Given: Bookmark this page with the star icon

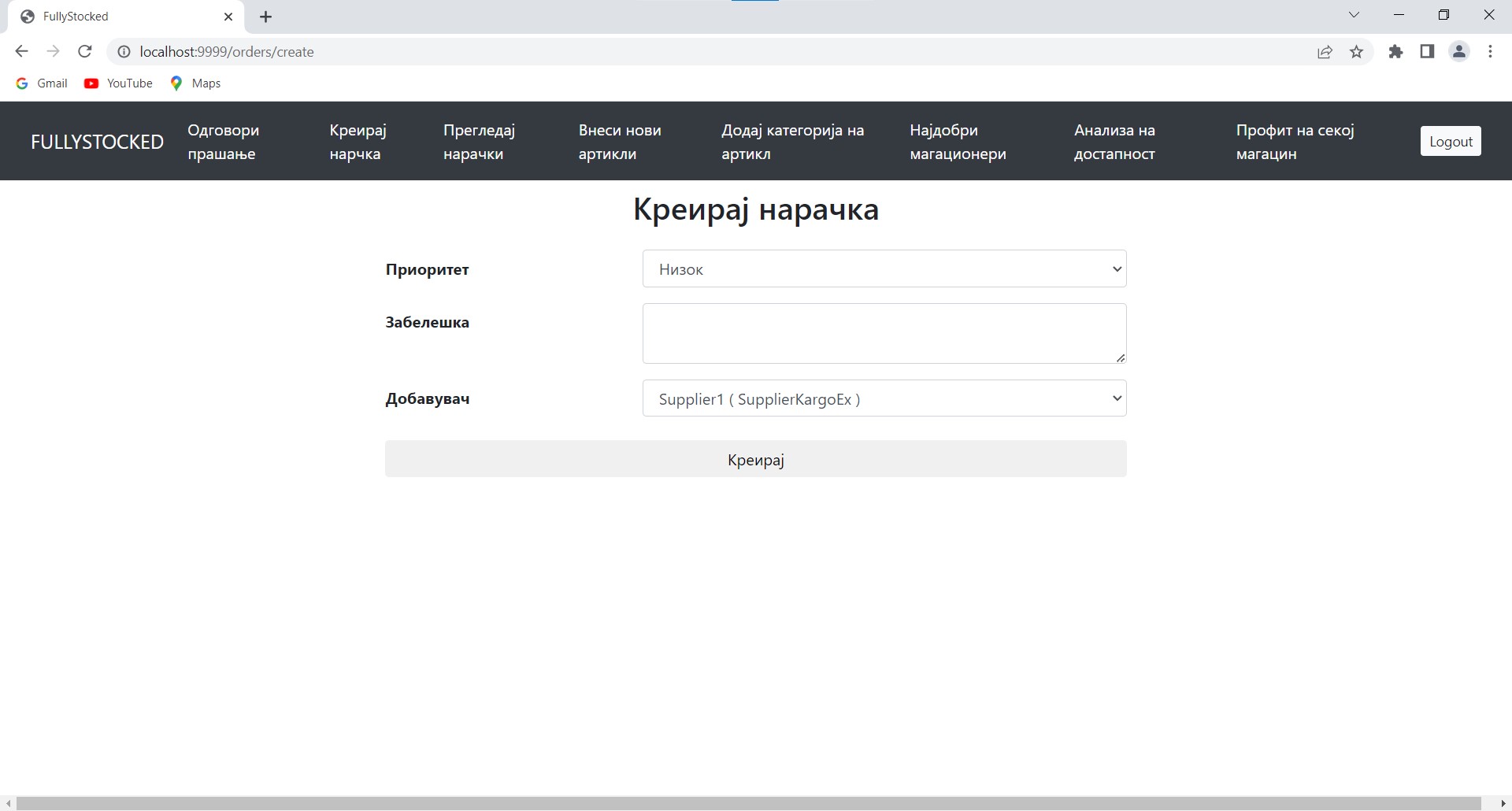Looking at the screenshot, I should (x=1356, y=52).
